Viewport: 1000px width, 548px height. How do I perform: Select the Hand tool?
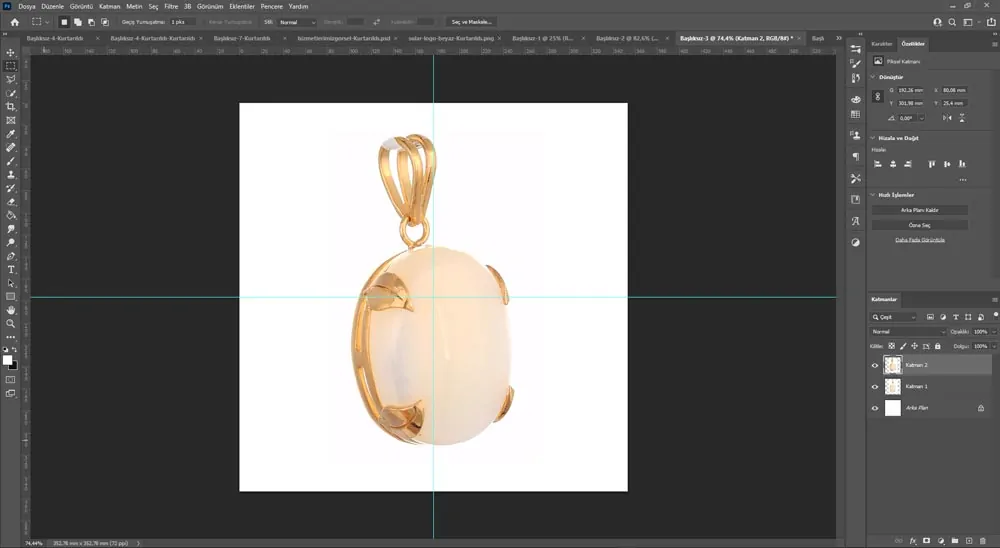point(11,310)
